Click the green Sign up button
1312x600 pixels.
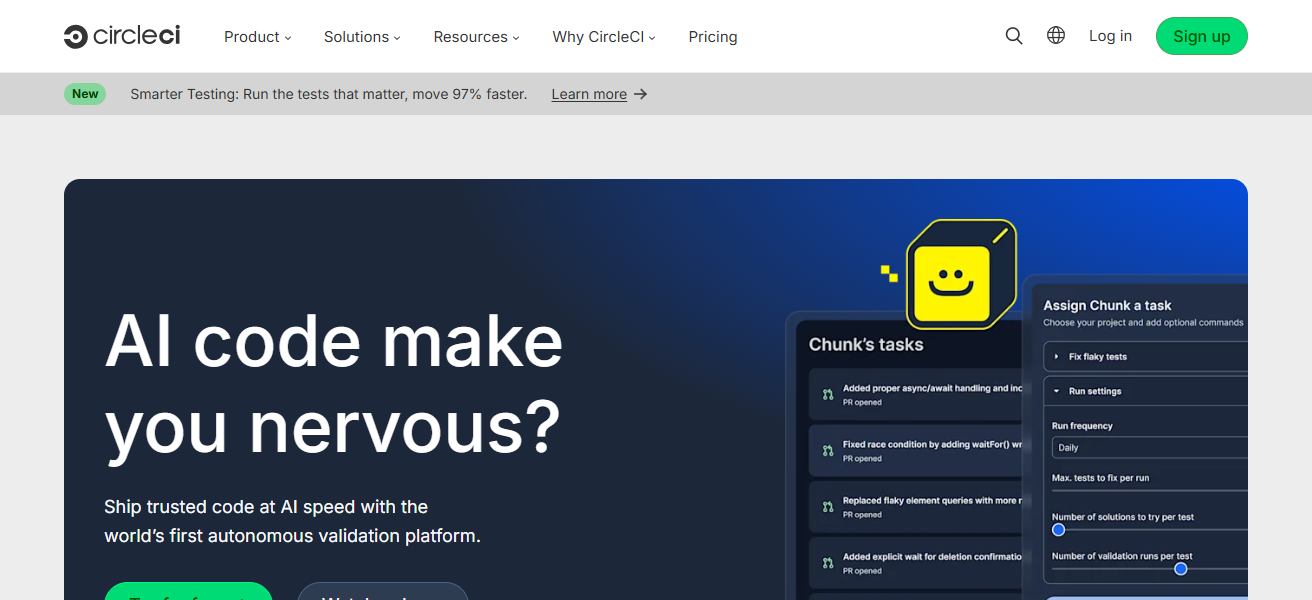(1201, 35)
